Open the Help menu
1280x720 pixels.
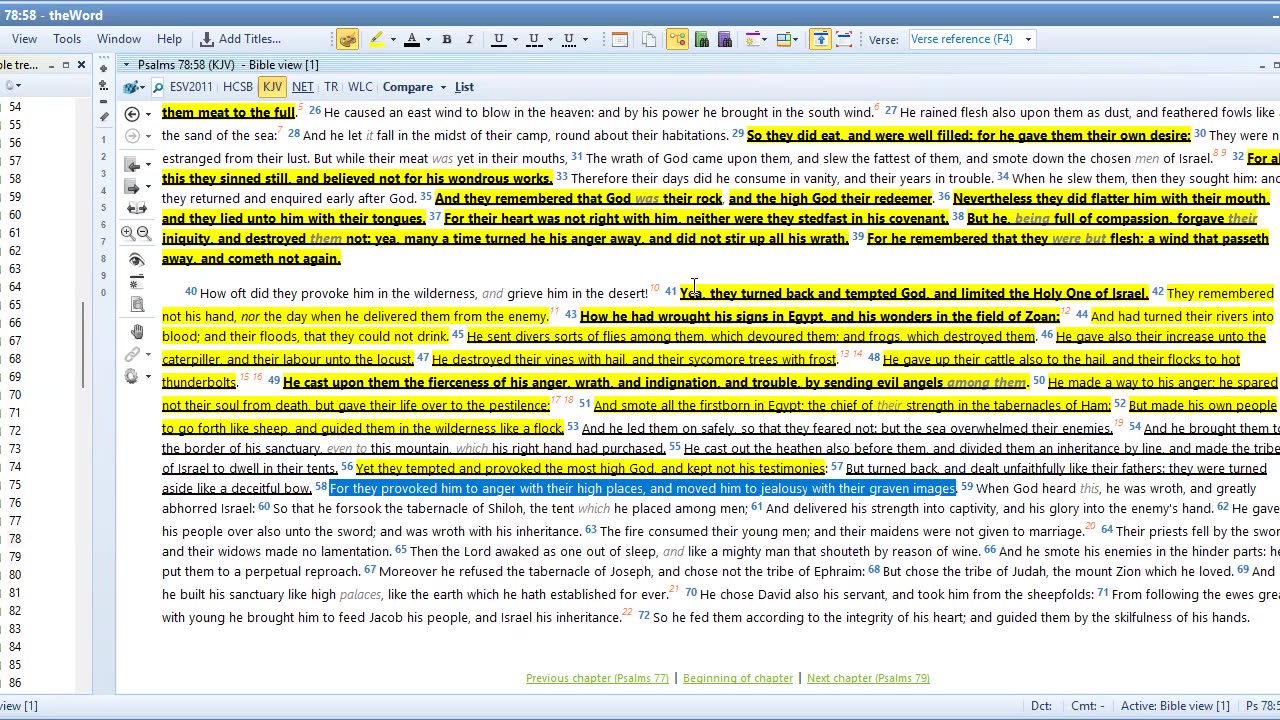[169, 39]
